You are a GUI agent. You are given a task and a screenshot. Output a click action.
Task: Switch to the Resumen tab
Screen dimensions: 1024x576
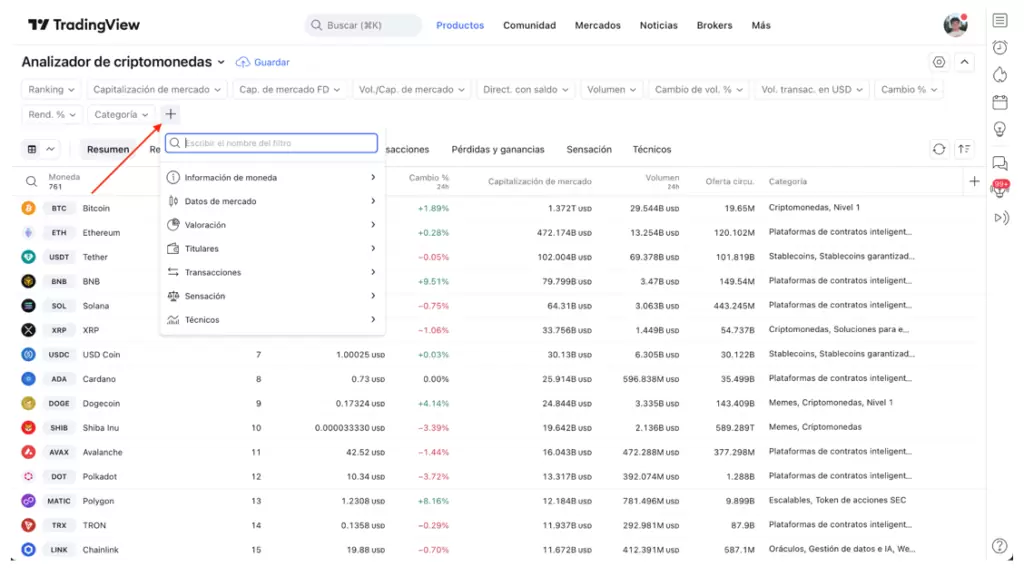108,149
